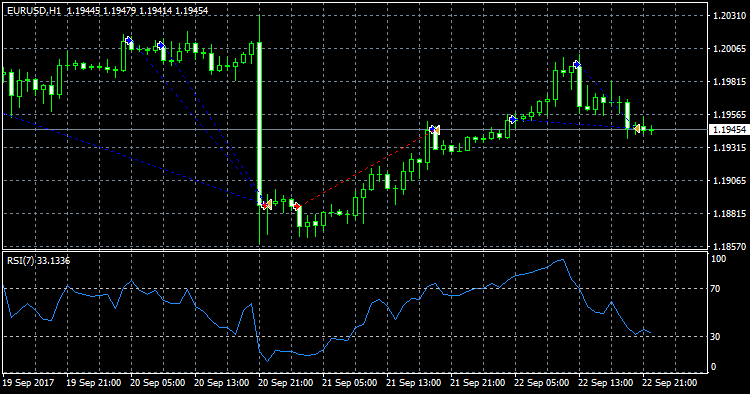Click the 1.20310 price scale label
This screenshot has height=394, width=750.
click(729, 16)
